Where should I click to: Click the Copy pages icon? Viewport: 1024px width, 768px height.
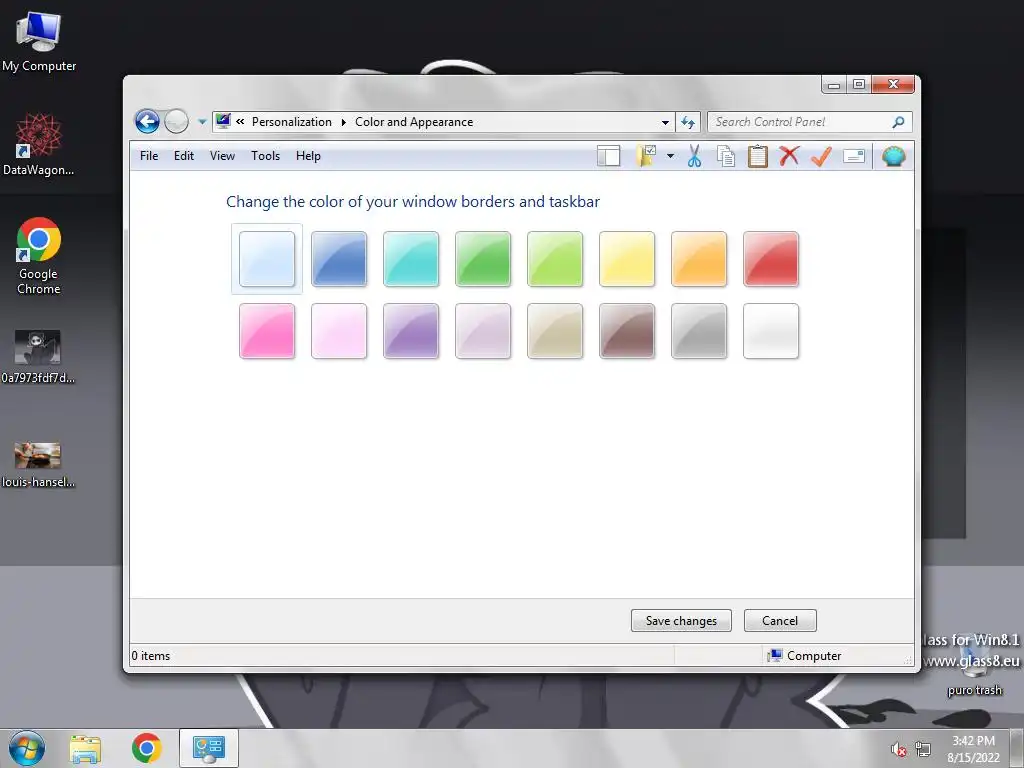click(726, 156)
